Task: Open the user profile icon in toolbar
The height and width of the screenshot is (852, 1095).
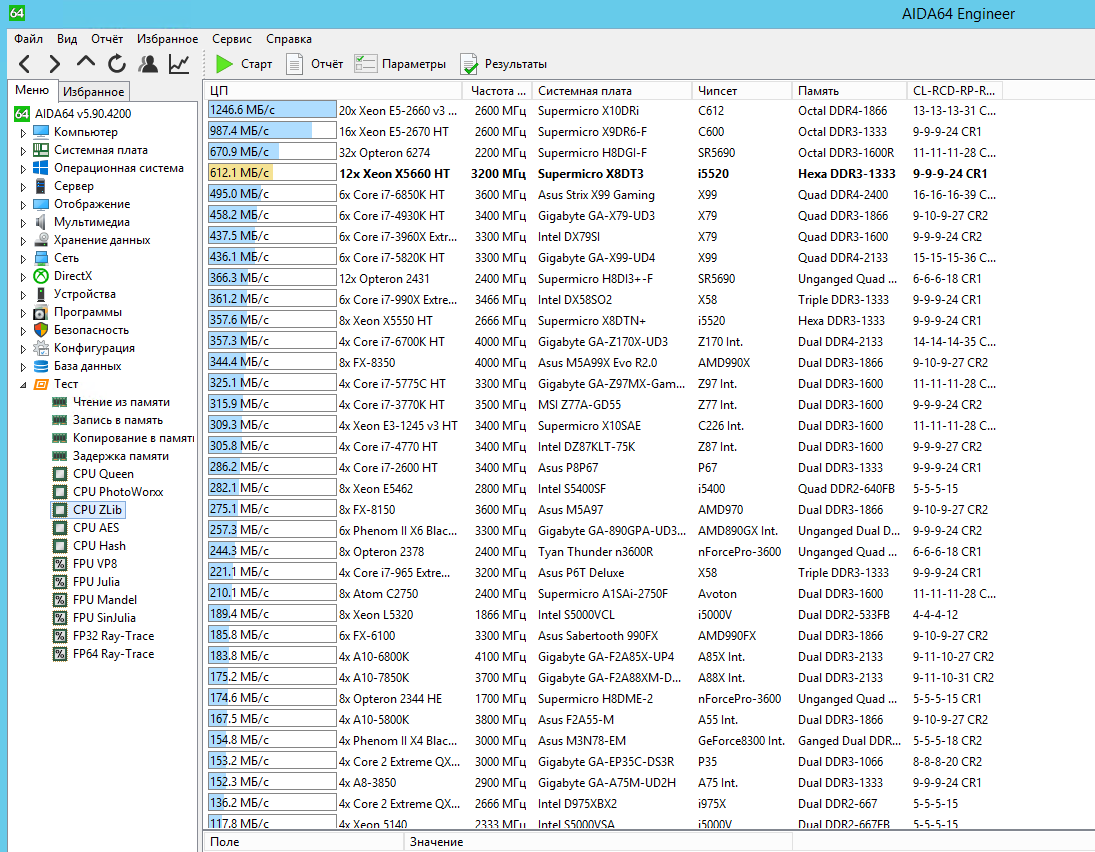Action: [147, 64]
